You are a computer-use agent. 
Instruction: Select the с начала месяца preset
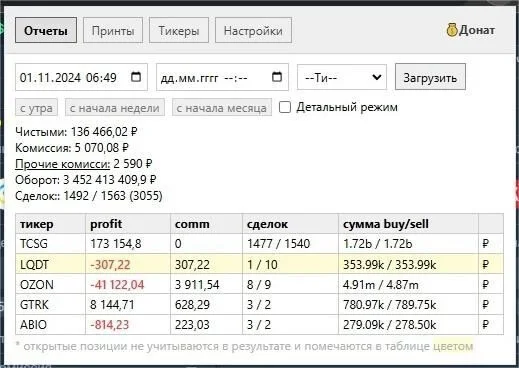[222, 107]
